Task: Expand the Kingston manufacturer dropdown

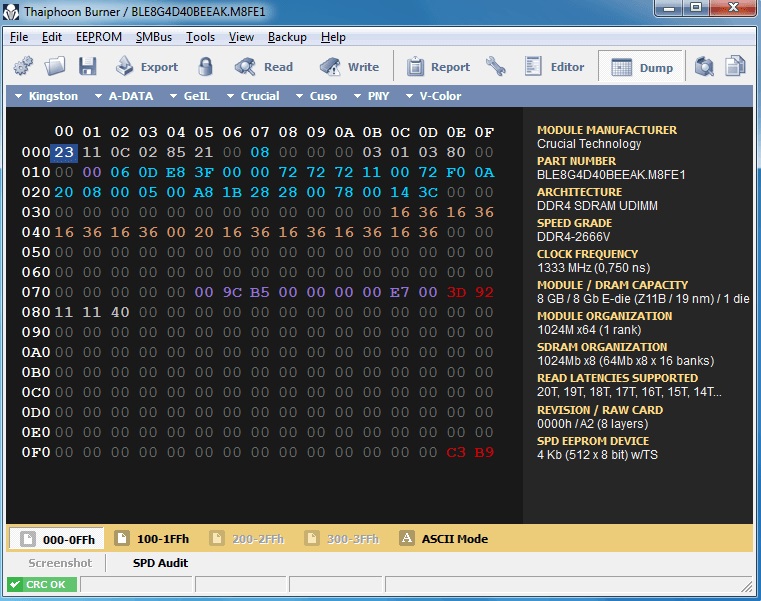Action: pyautogui.click(x=47, y=96)
